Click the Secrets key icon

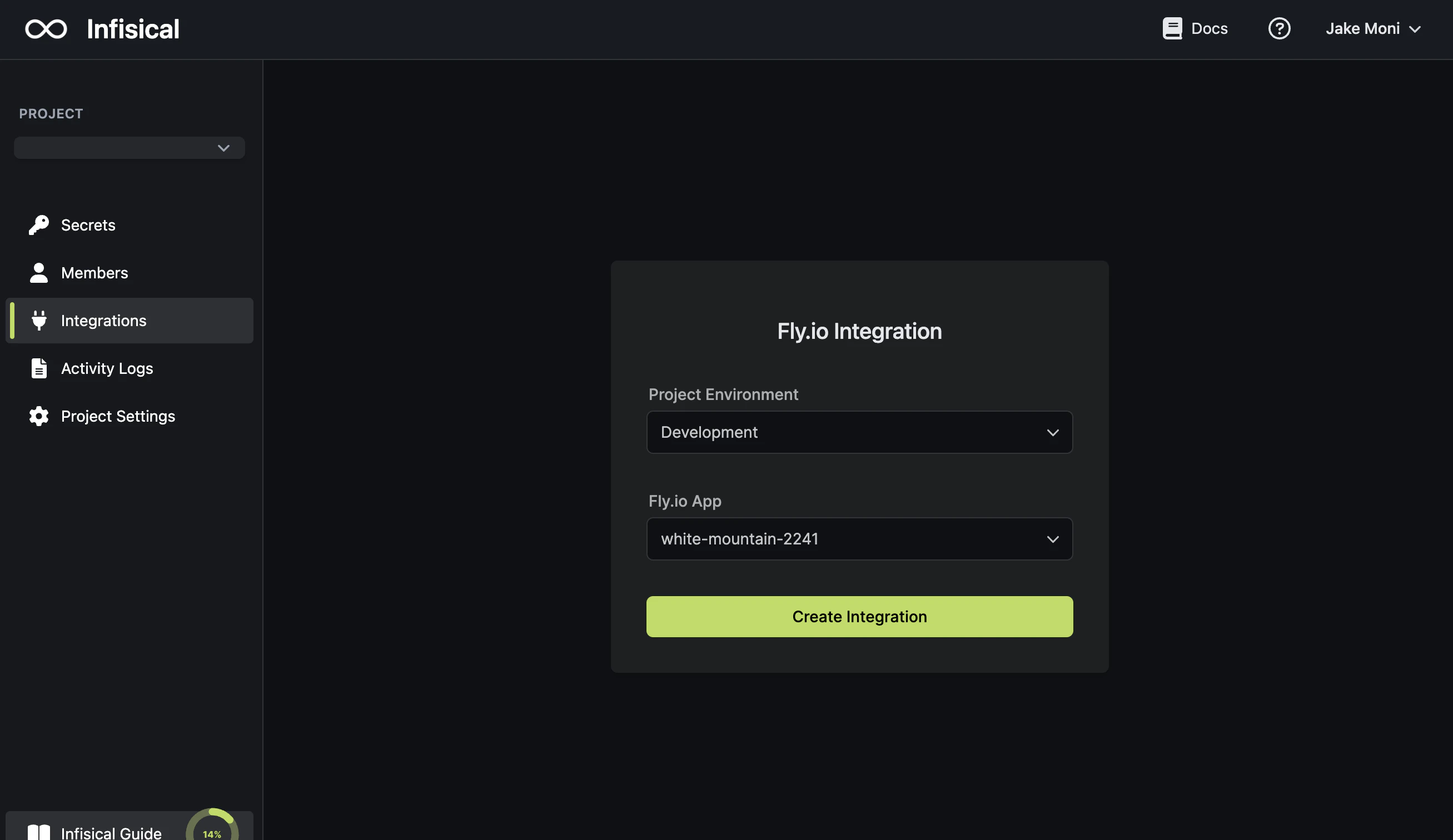pyautogui.click(x=38, y=224)
